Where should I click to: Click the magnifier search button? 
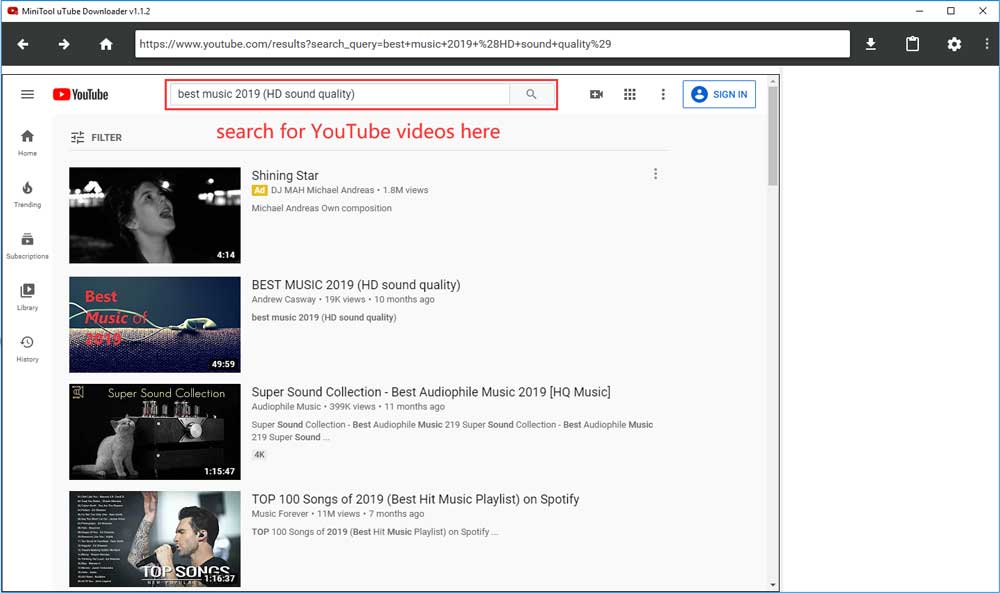(531, 94)
